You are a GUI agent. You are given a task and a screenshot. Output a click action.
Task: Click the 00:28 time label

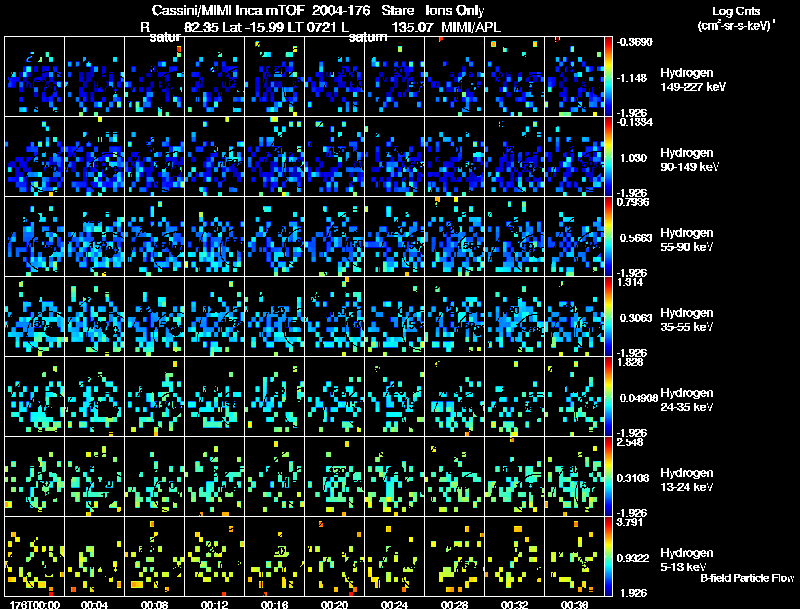pos(455,605)
